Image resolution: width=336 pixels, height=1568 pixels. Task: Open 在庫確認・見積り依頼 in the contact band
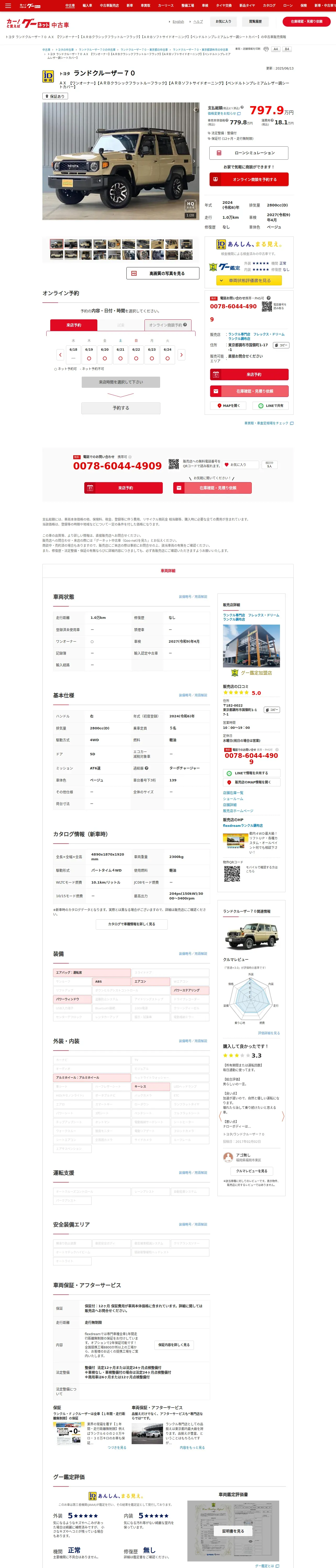212,488
